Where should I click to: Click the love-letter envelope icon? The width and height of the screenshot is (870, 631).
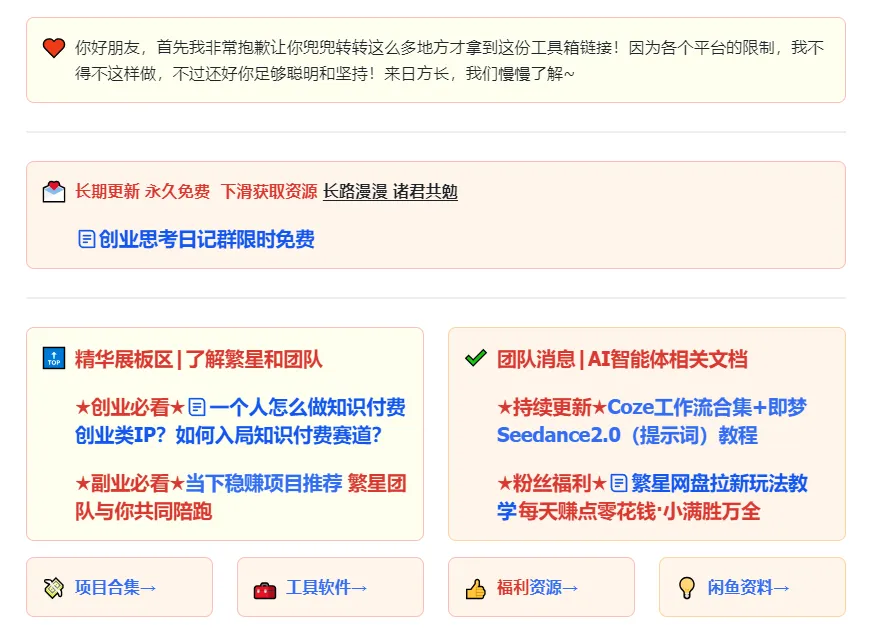[54, 192]
